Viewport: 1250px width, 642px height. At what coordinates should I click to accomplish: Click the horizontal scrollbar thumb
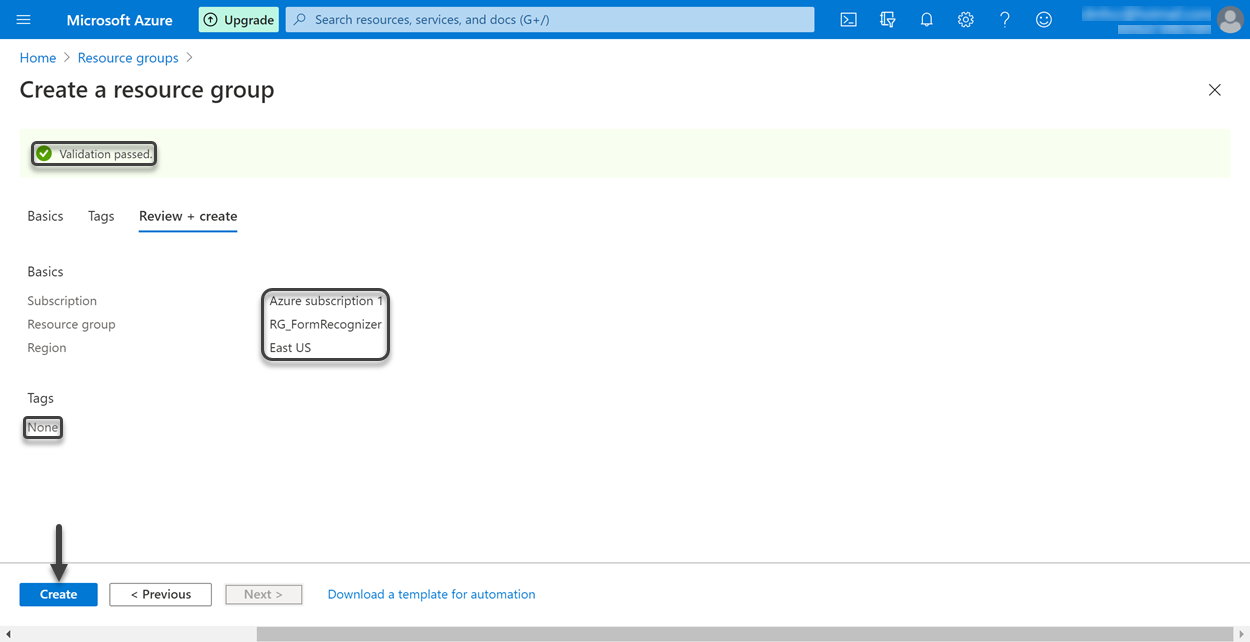click(744, 634)
